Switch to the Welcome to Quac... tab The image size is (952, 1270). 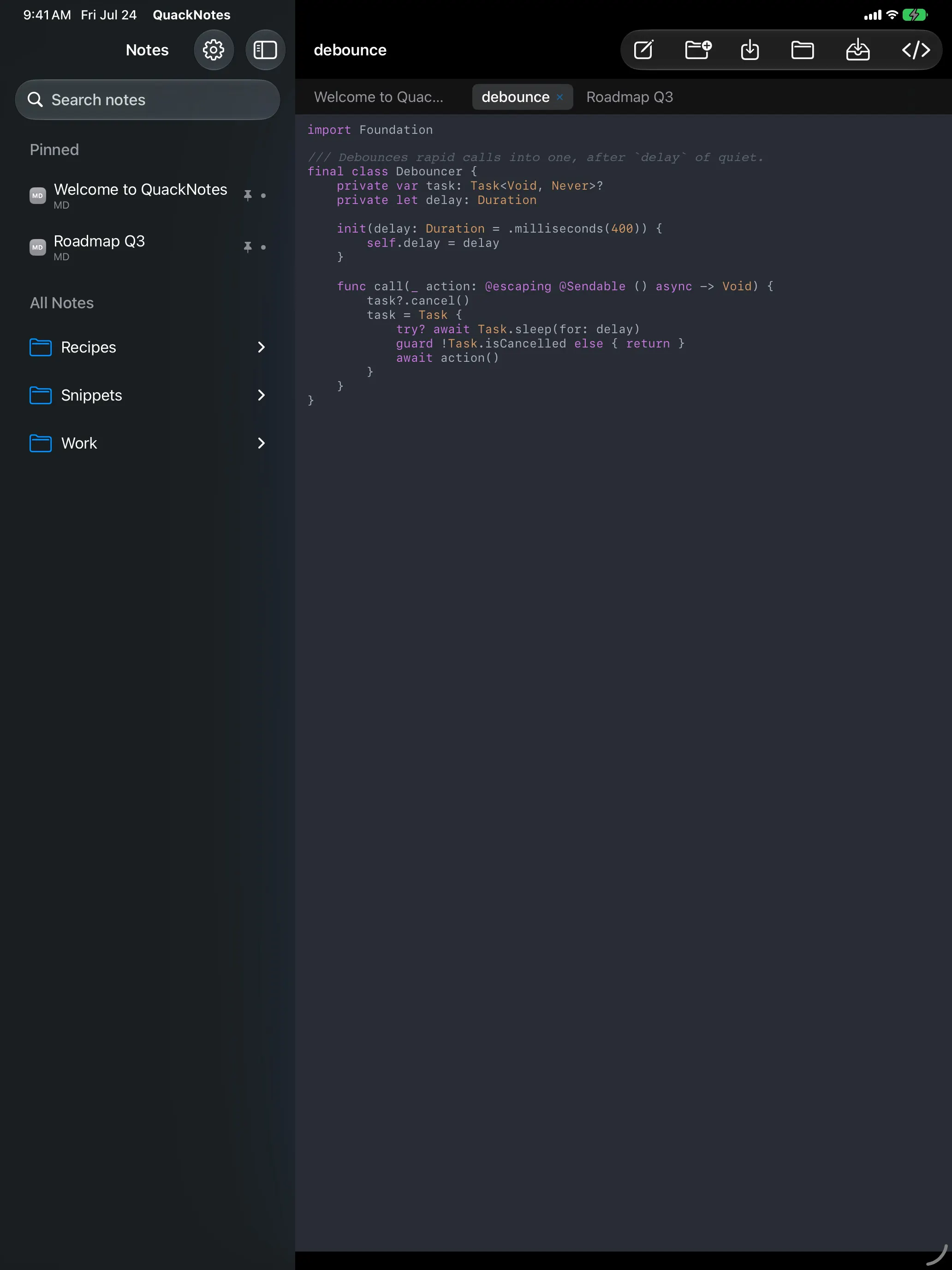pyautogui.click(x=379, y=97)
